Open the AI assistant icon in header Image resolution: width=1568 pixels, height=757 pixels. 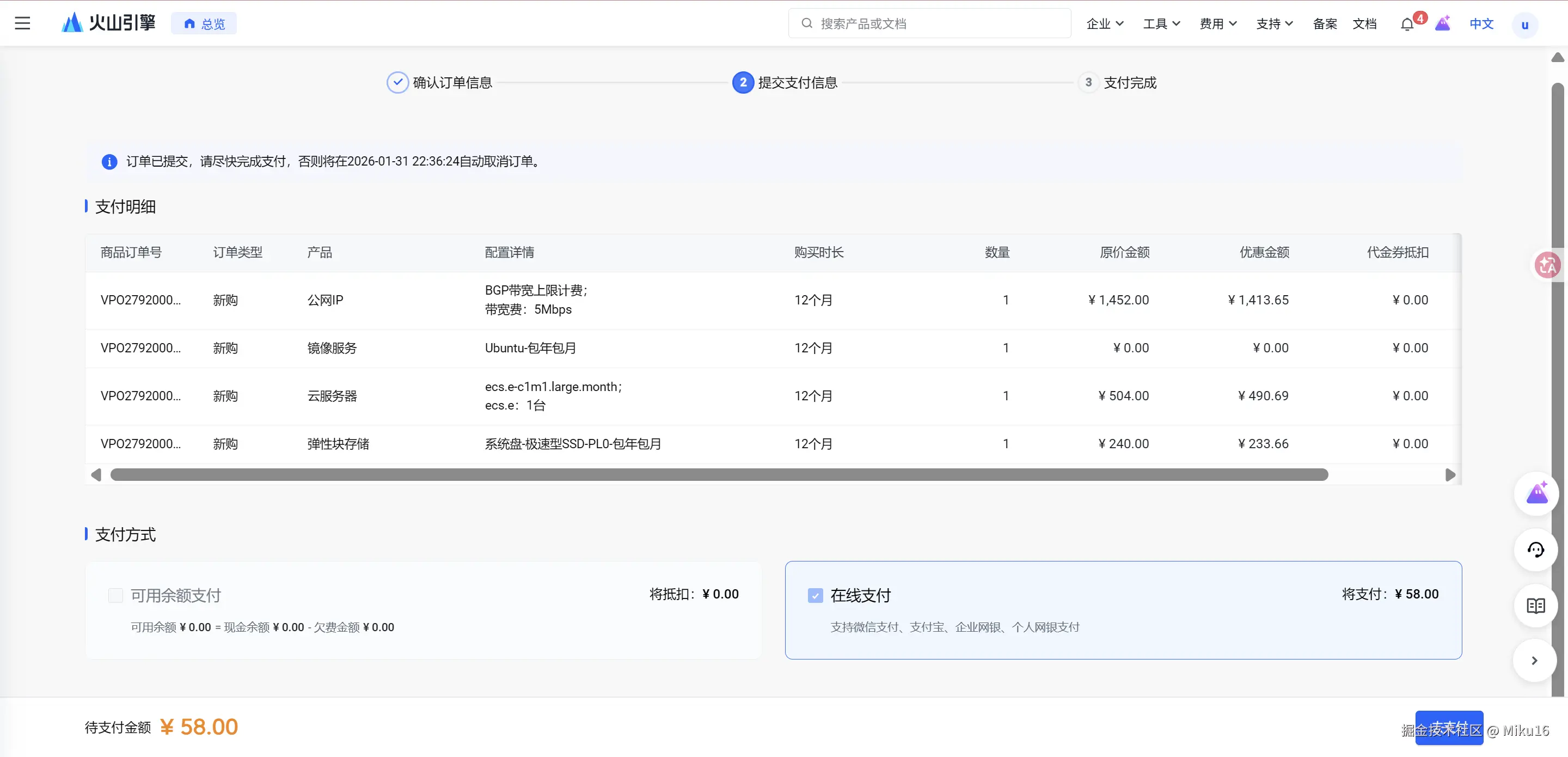click(x=1443, y=24)
